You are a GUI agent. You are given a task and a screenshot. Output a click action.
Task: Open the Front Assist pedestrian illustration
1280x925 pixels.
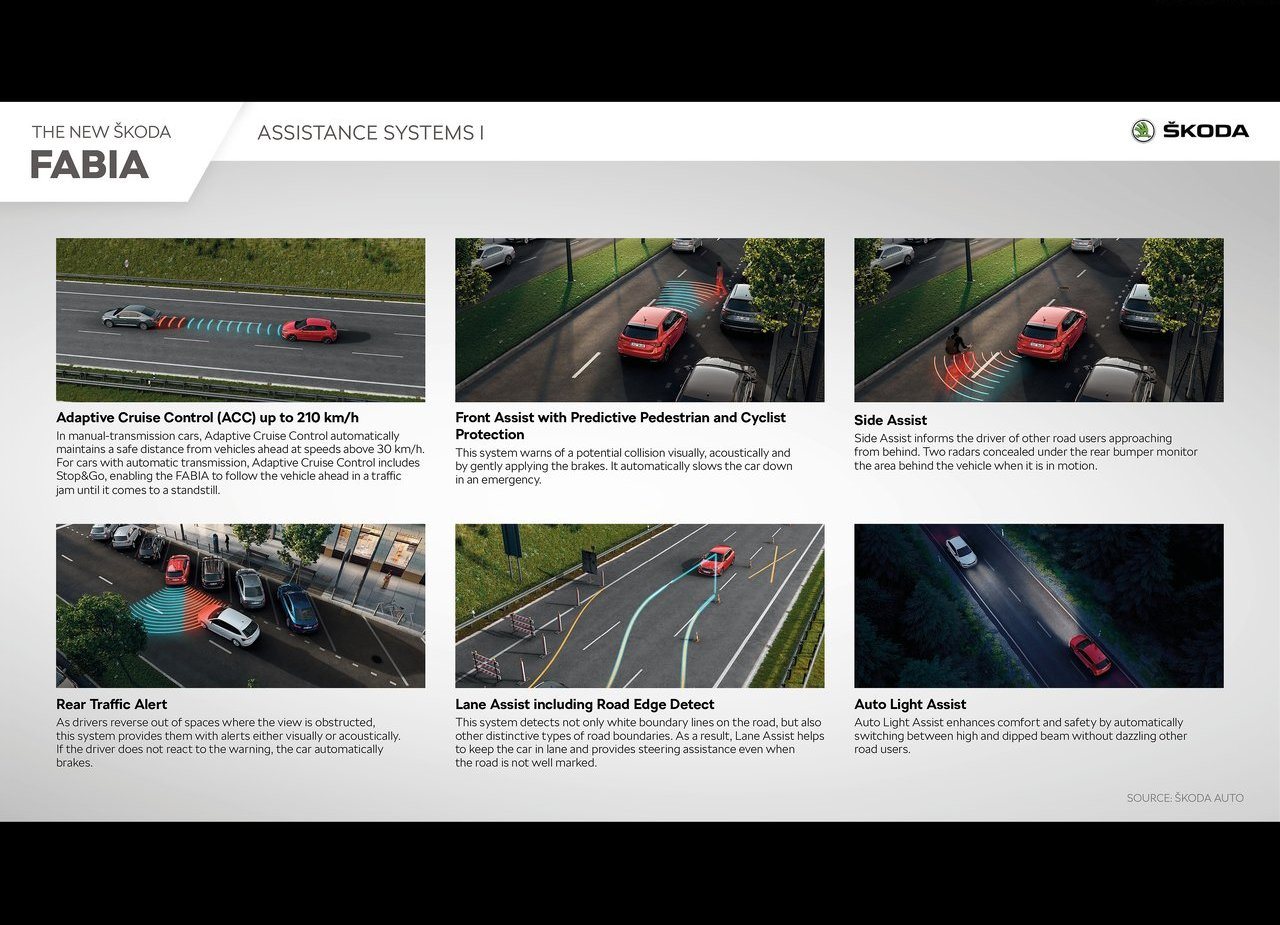click(x=640, y=320)
